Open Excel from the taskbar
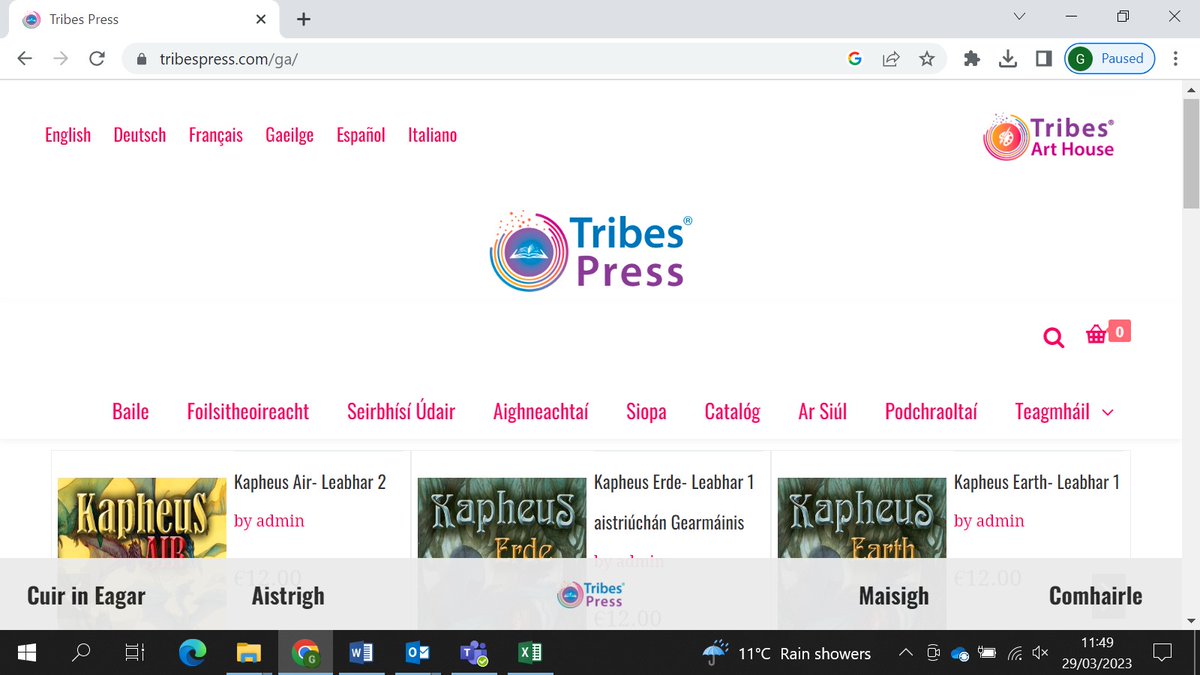 click(x=530, y=653)
